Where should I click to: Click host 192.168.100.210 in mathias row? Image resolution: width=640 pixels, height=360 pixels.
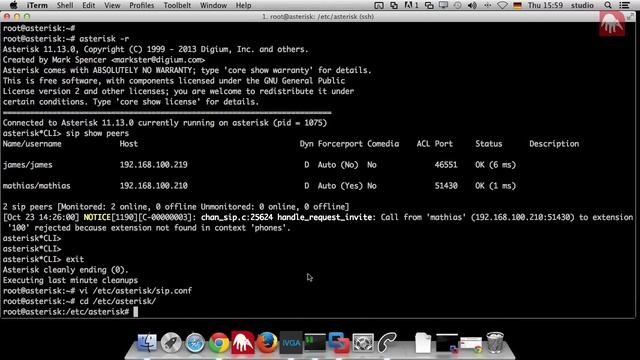tap(153, 186)
